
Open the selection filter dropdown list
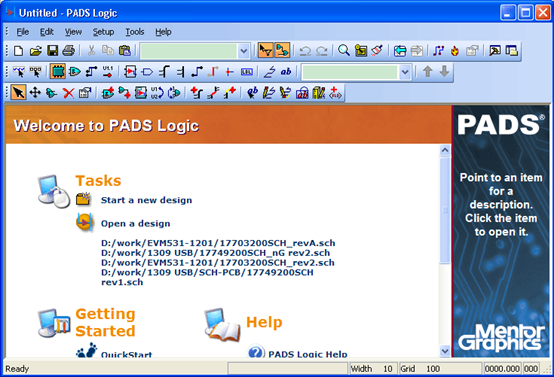click(405, 72)
